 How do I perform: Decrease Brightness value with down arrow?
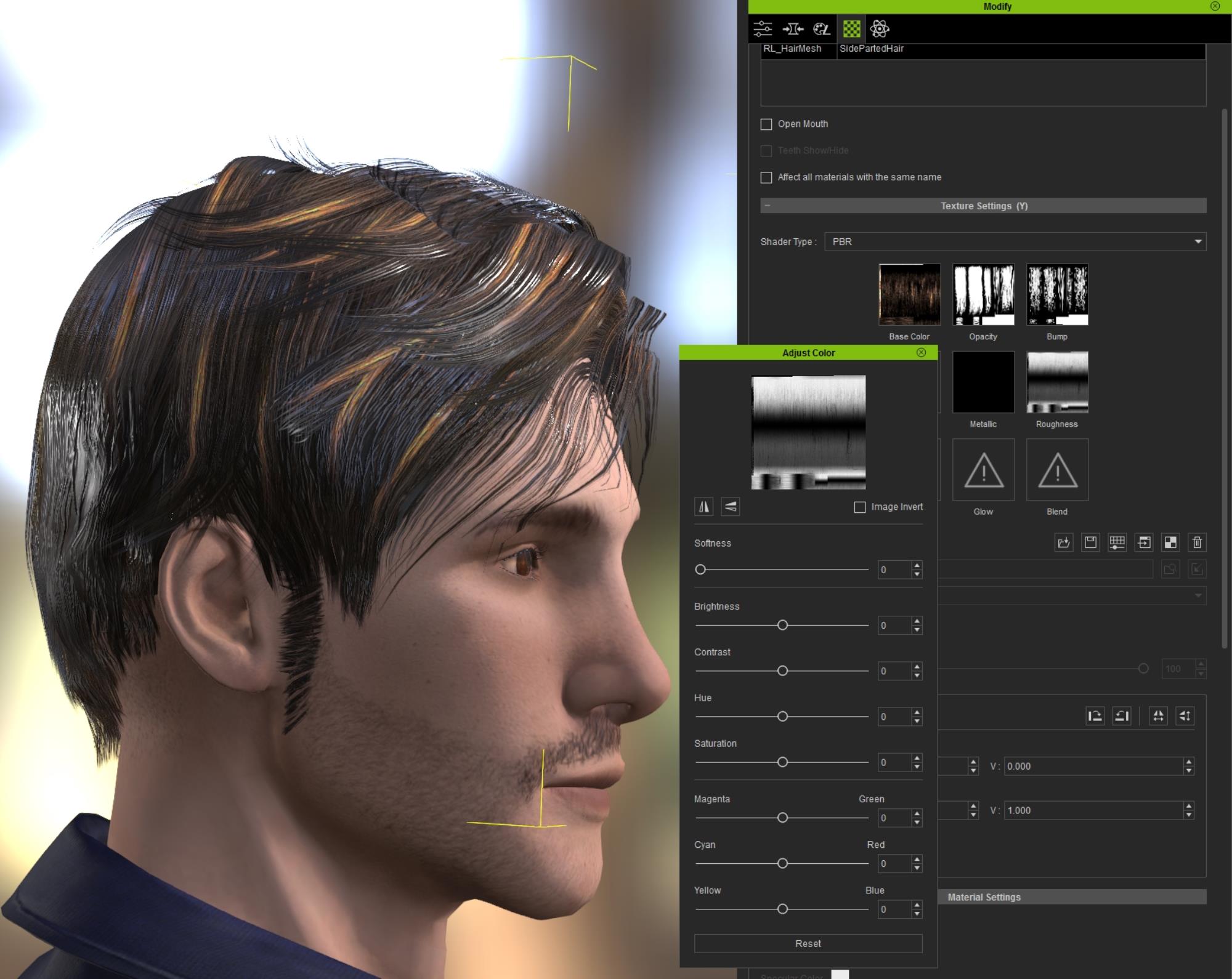[917, 630]
